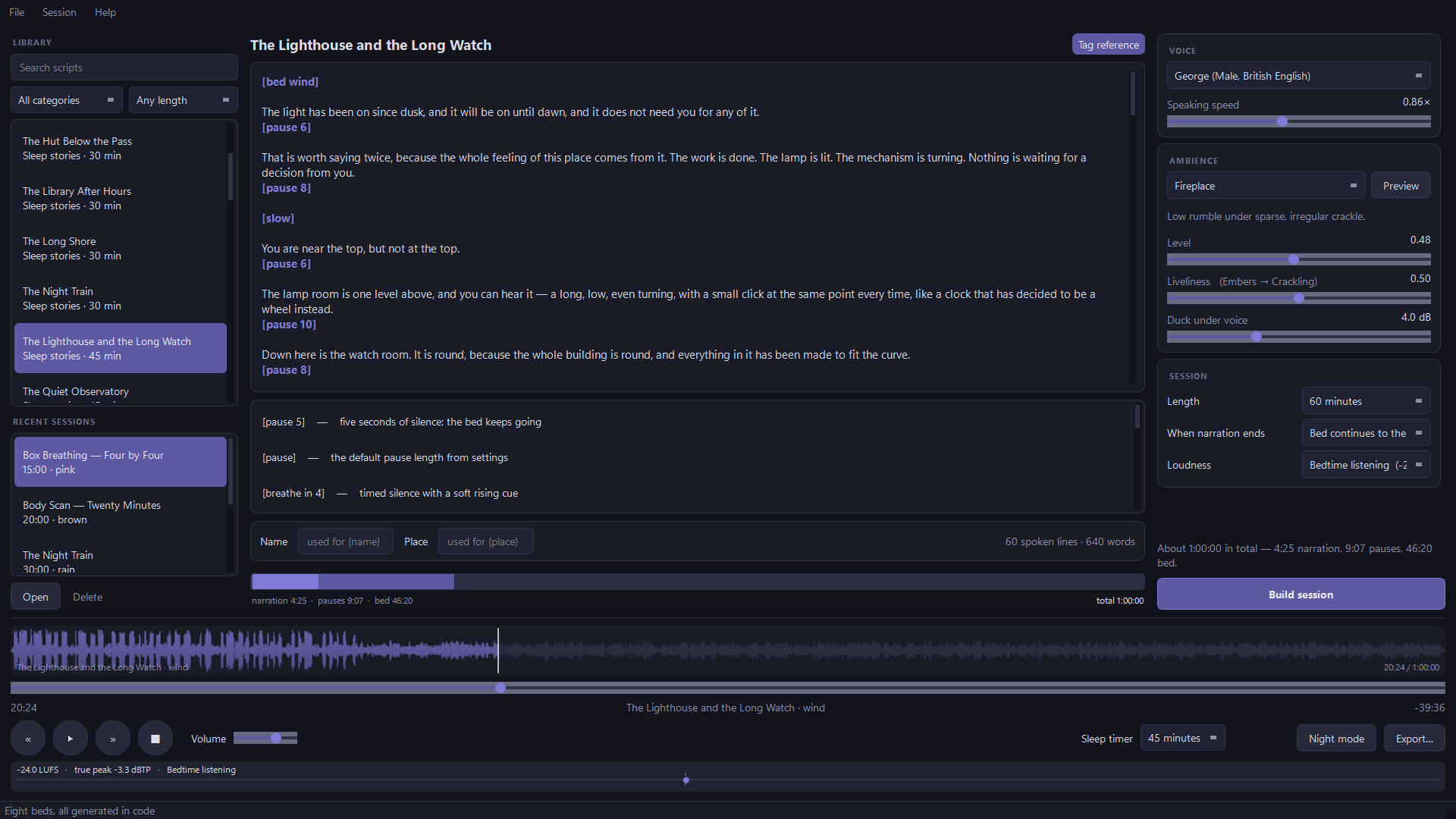1456x819 pixels.
Task: Preview the ambience bed
Action: click(x=1400, y=186)
